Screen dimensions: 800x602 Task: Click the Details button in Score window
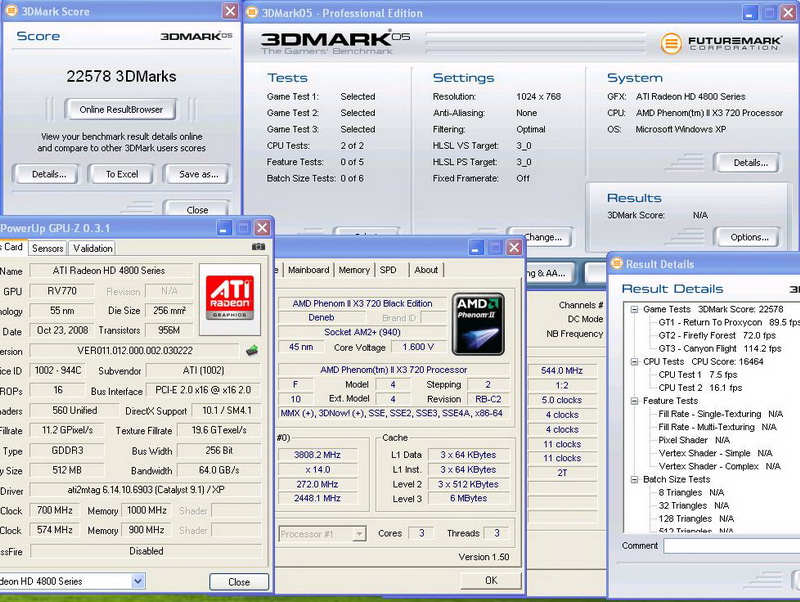[x=48, y=174]
